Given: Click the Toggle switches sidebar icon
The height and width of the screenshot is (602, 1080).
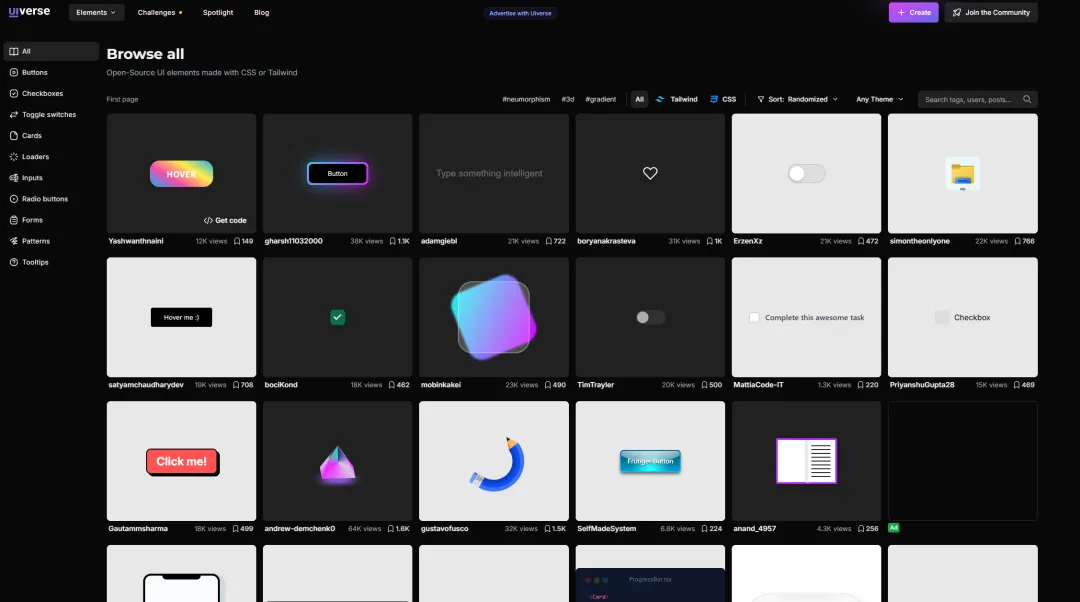Looking at the screenshot, I should 14,114.
